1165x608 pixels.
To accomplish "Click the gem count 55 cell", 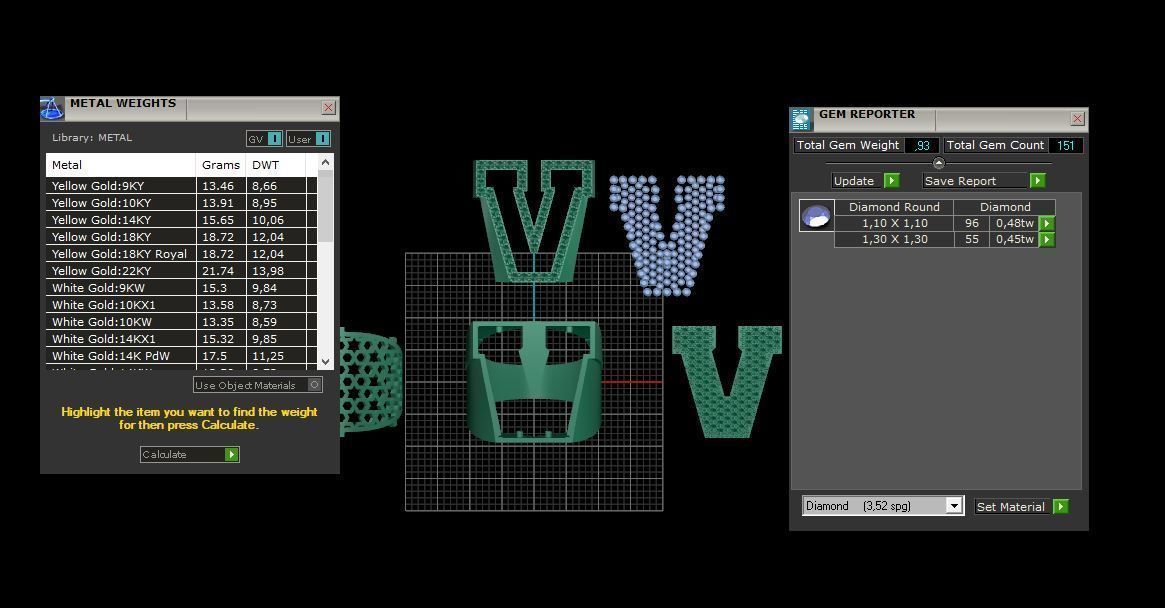I will pos(972,239).
